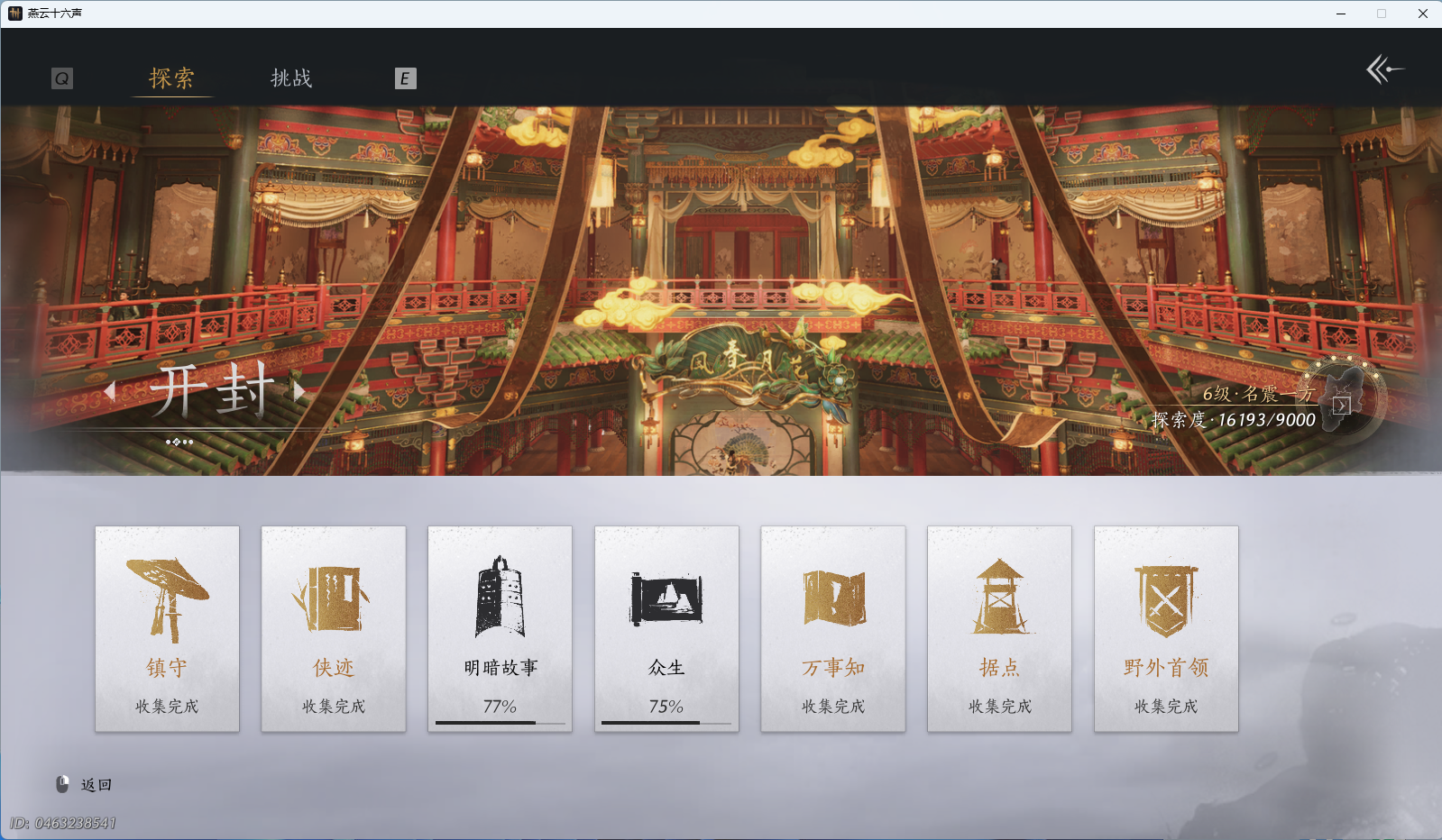This screenshot has width=1442, height=840.
Task: Click the 万事知 label text
Action: tap(833, 668)
